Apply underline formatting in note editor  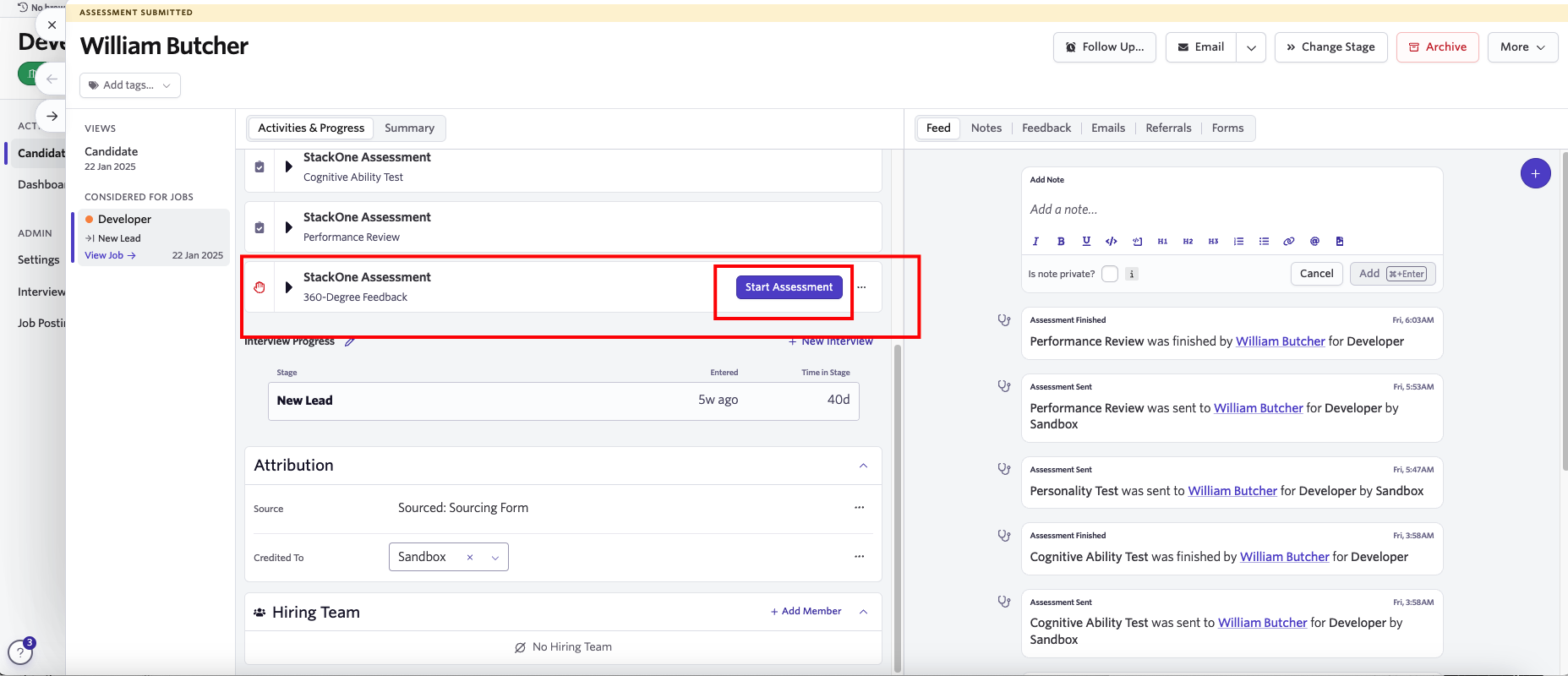tap(1086, 242)
